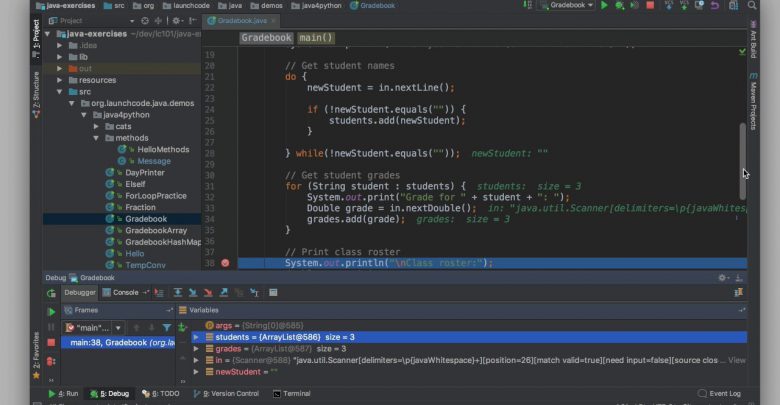Open the Terminal tool window

[292, 394]
